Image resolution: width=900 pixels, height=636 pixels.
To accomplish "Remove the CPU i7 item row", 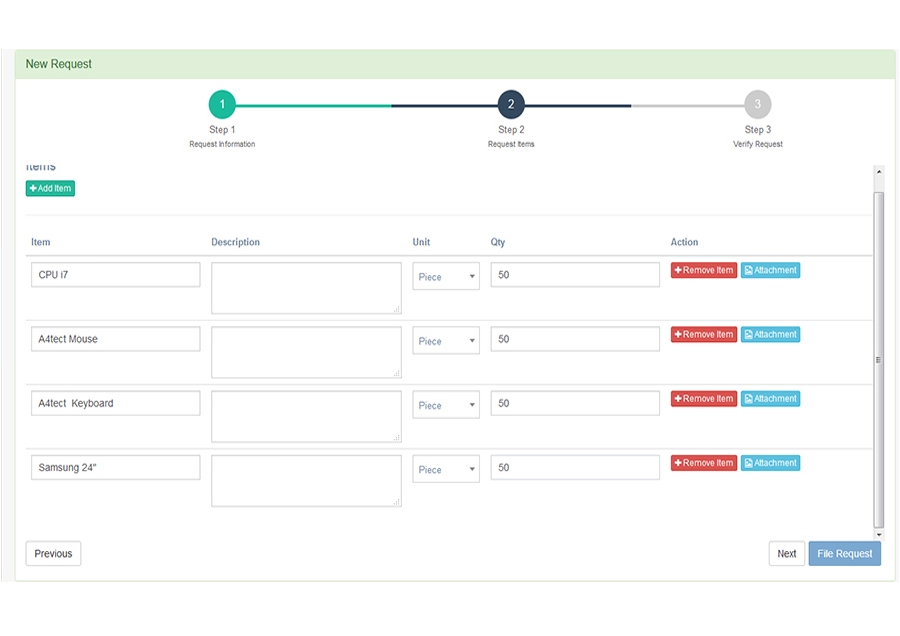I will click(704, 270).
